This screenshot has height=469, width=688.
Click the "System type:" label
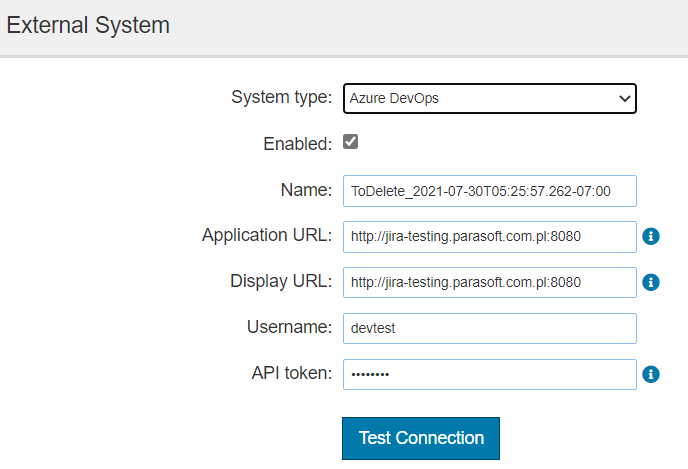pyautogui.click(x=282, y=97)
